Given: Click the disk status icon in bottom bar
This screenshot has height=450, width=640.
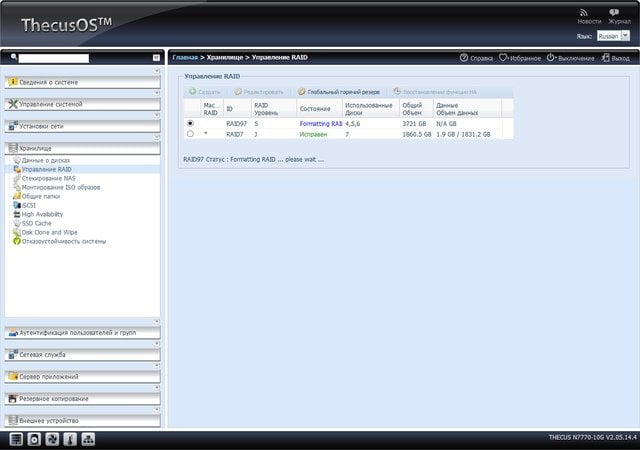Looking at the screenshot, I should point(34,439).
